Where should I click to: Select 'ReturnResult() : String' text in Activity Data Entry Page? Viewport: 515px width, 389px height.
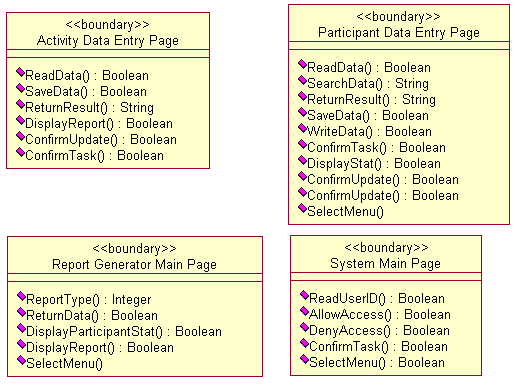[x=89, y=108]
